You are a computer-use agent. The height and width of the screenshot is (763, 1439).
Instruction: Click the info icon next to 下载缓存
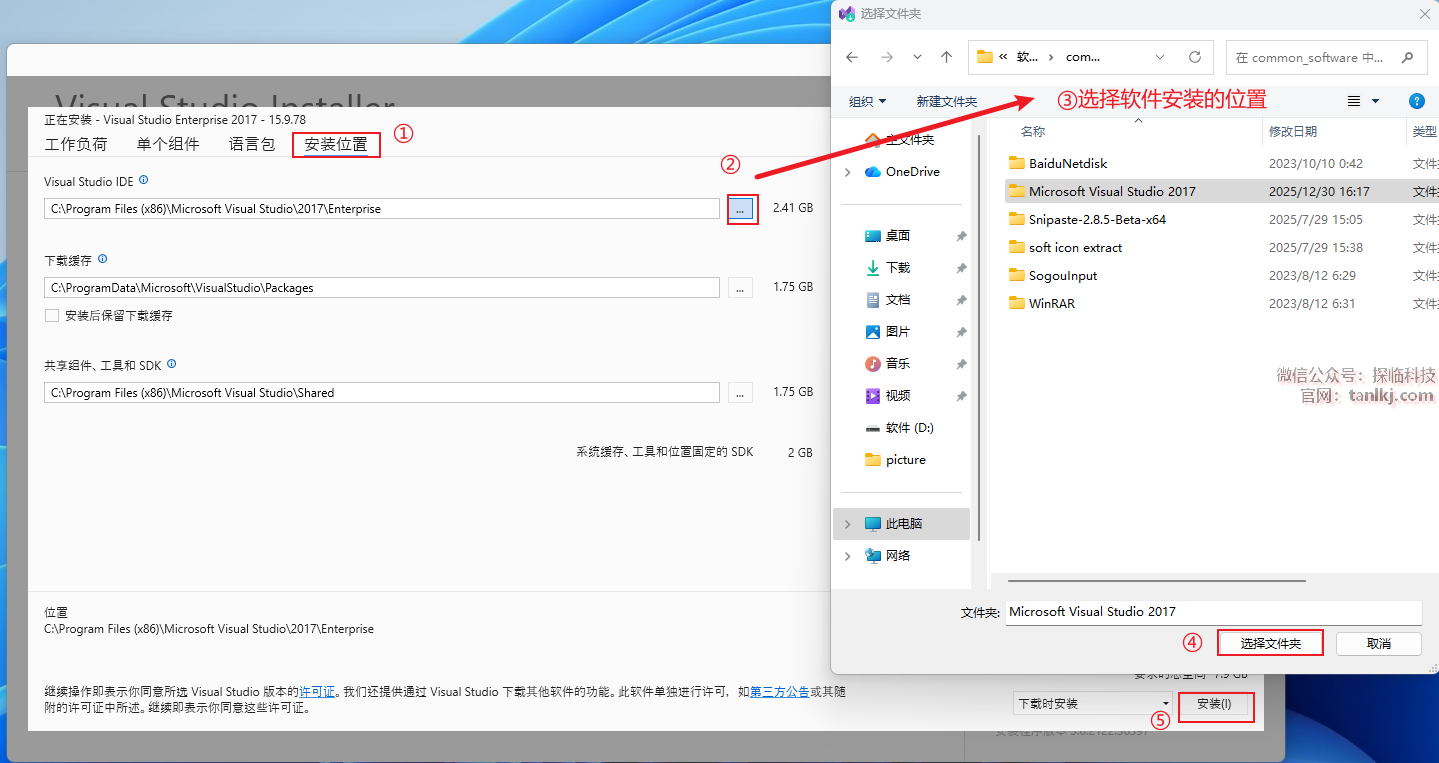pos(103,259)
